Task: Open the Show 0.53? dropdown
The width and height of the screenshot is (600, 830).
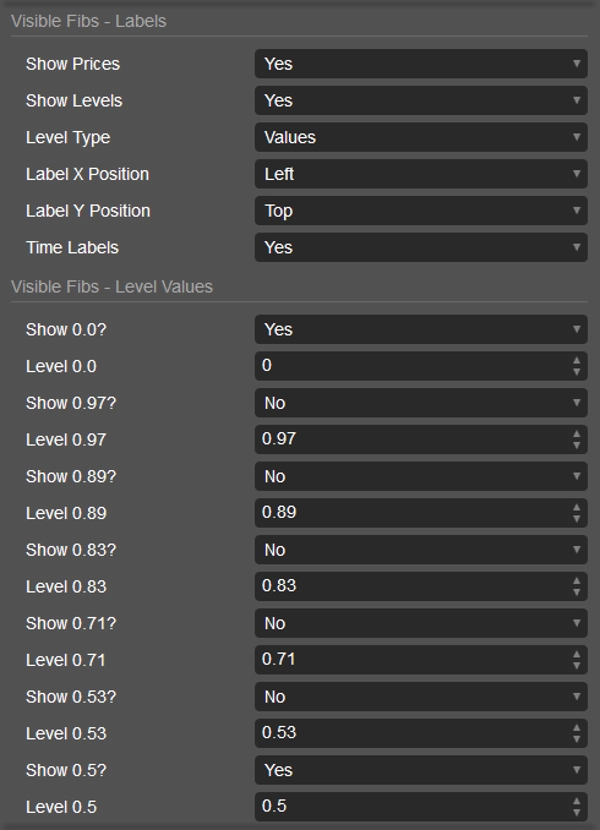Action: pyautogui.click(x=420, y=697)
